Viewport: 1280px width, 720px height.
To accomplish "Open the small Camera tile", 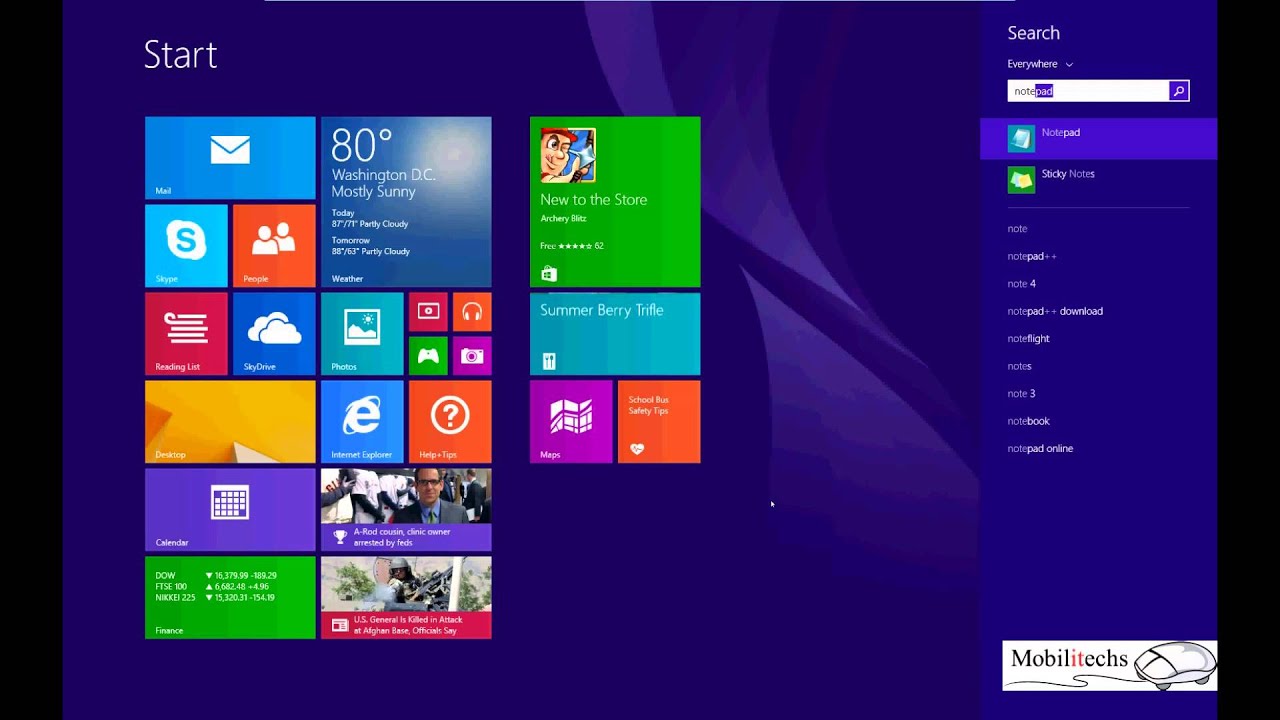I will pos(472,356).
